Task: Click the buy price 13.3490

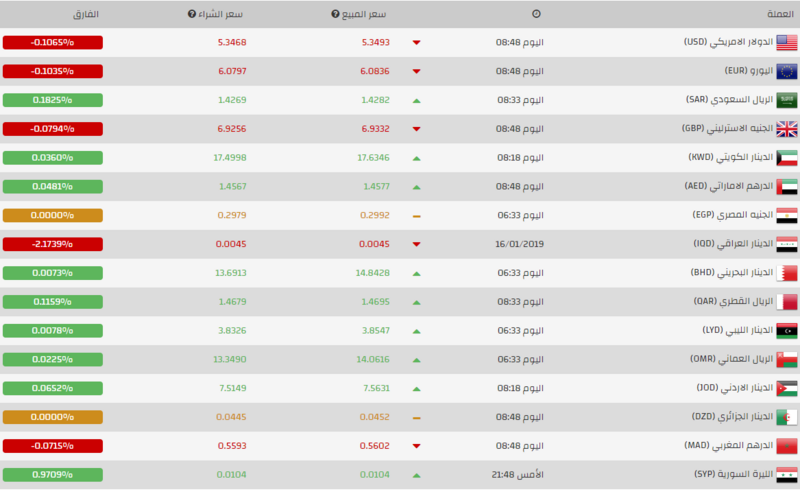Action: point(230,360)
